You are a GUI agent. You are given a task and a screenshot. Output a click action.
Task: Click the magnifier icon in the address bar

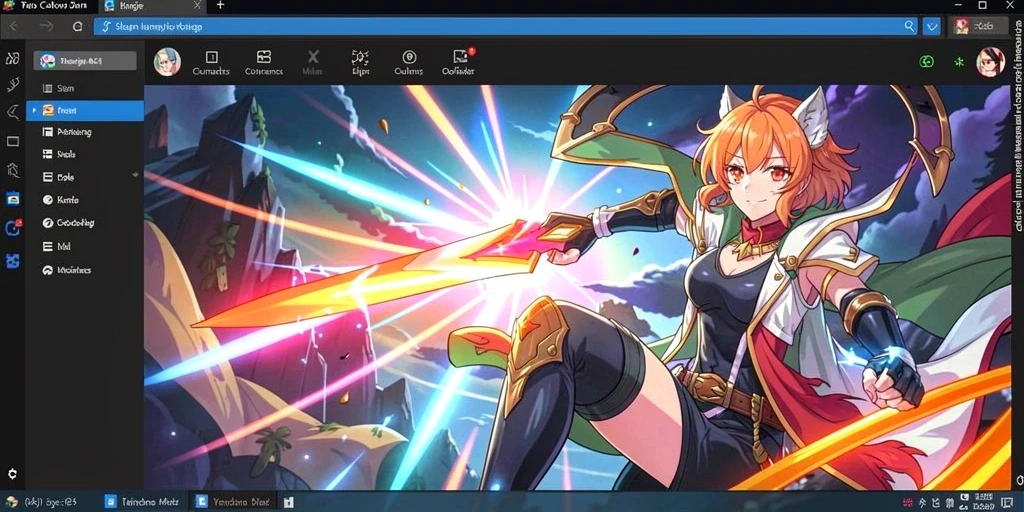click(x=909, y=26)
